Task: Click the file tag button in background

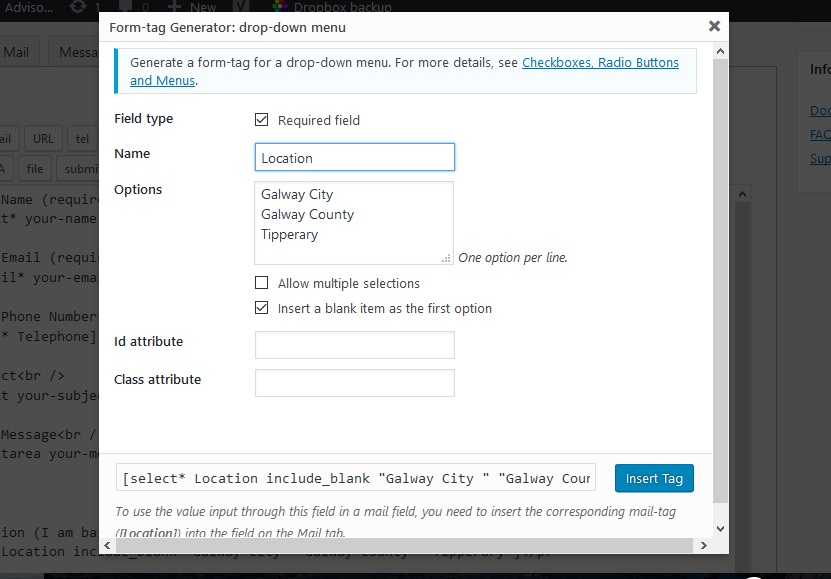Action: click(35, 169)
